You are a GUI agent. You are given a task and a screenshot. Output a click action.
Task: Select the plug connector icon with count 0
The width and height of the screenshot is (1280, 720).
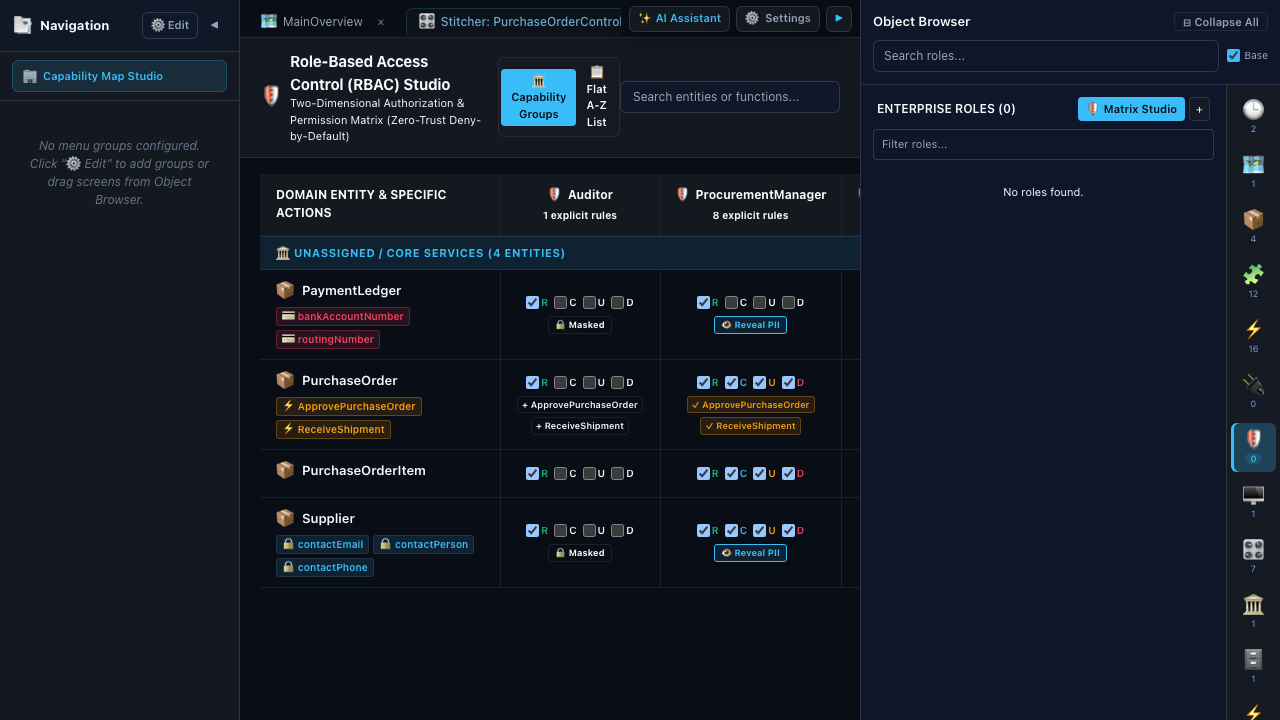tap(1253, 385)
